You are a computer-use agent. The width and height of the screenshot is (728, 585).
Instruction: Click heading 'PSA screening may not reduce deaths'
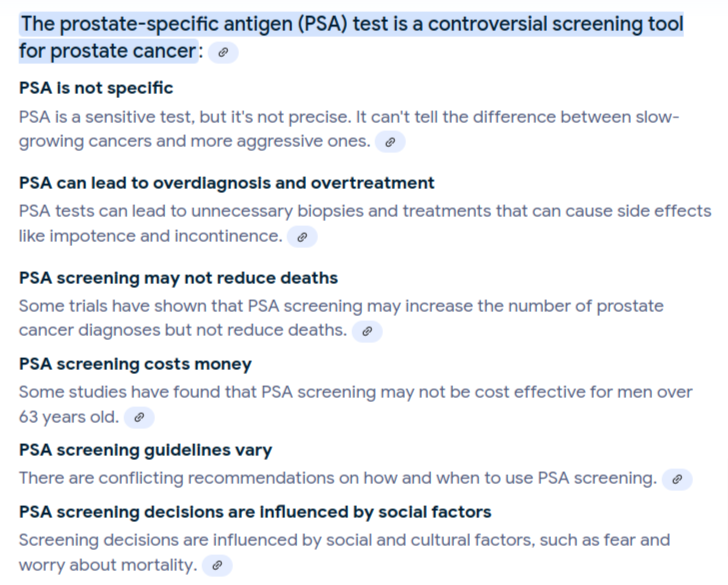coord(178,278)
